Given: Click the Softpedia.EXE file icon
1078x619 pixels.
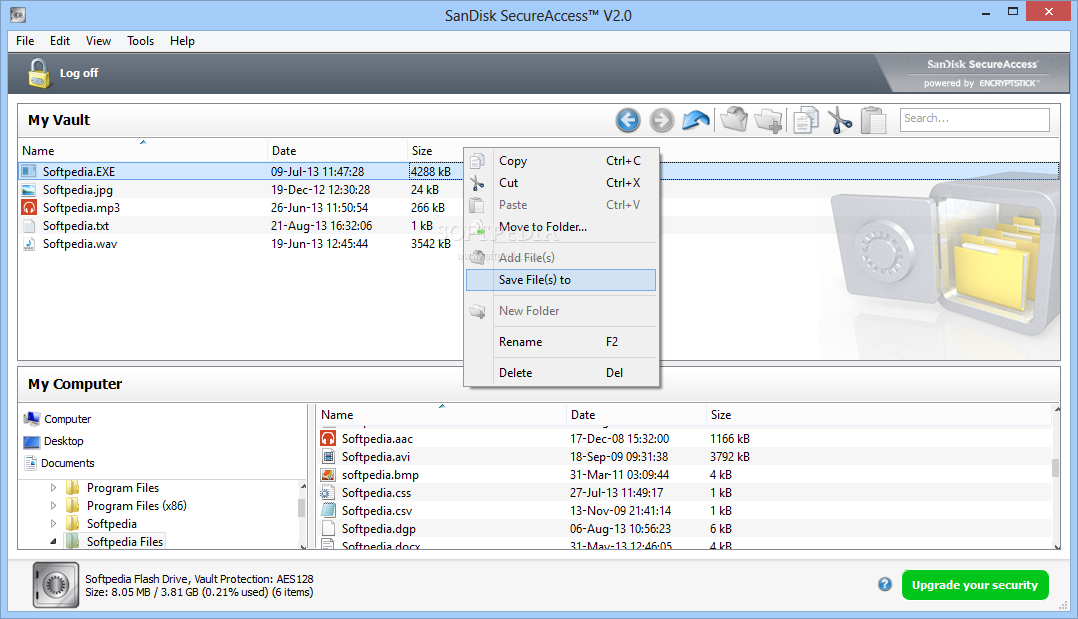Looking at the screenshot, I should coord(28,171).
